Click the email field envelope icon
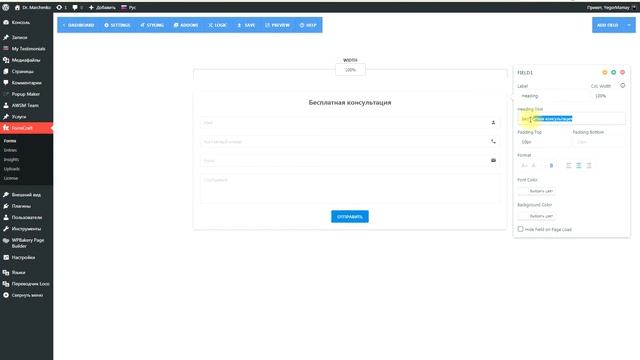This screenshot has width=640, height=360. [493, 160]
